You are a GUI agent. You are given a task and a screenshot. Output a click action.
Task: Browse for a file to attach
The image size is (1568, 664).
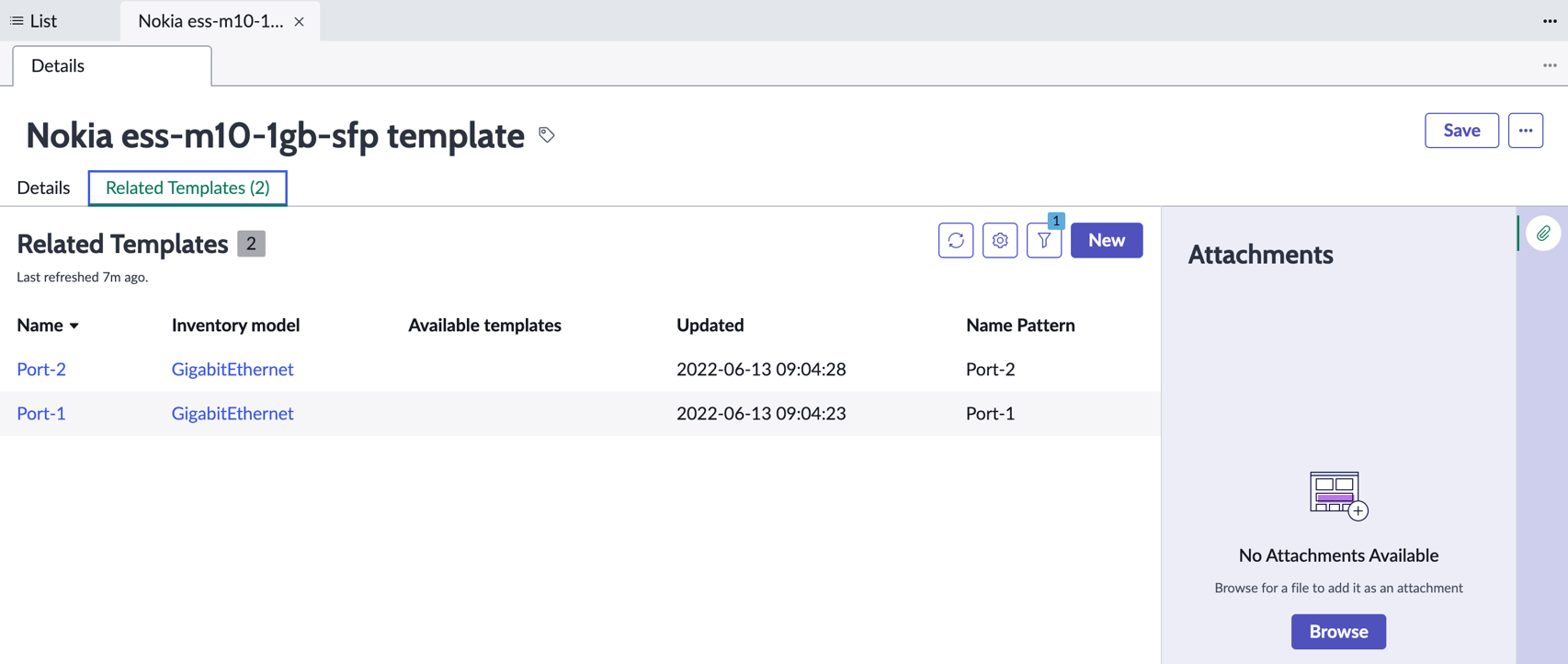(1338, 632)
